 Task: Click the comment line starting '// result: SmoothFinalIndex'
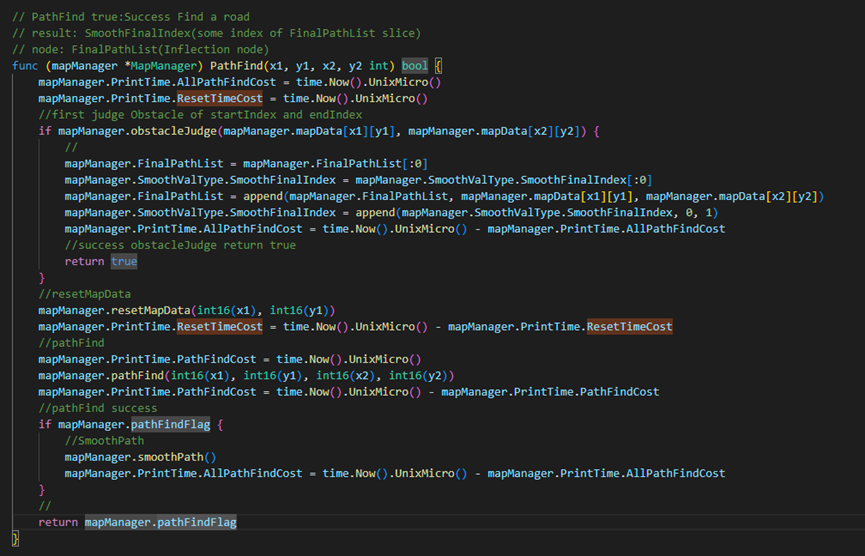coord(217,33)
